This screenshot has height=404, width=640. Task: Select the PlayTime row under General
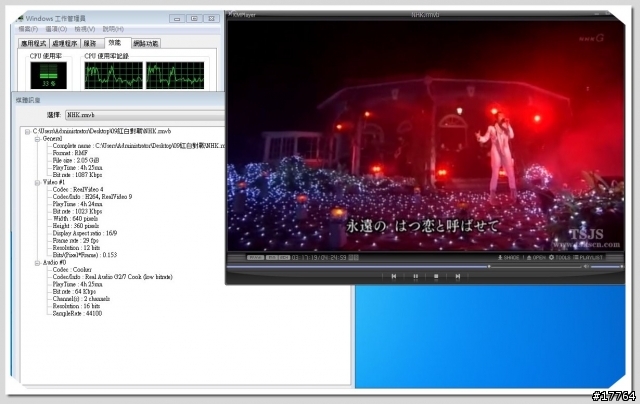click(x=77, y=168)
